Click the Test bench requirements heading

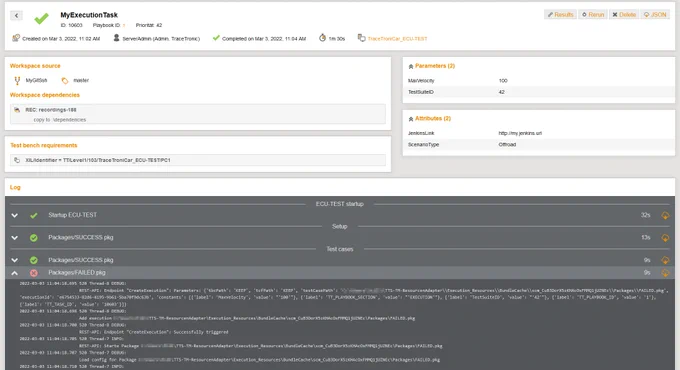tap(44, 145)
